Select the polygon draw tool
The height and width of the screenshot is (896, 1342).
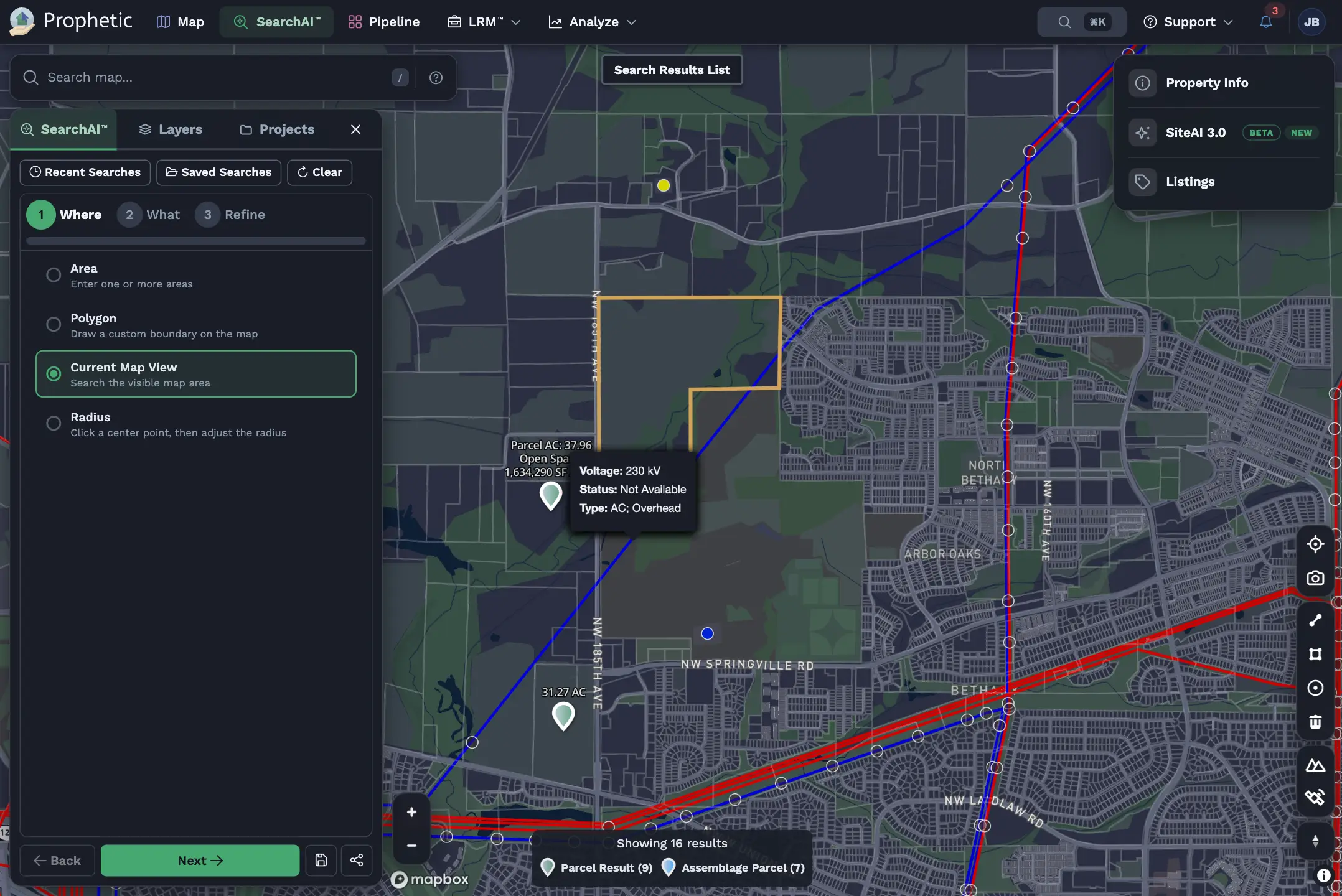[1315, 654]
